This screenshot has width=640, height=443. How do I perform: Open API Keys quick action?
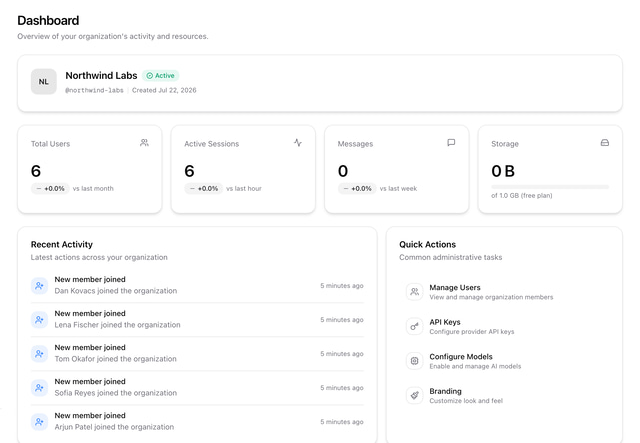504,326
